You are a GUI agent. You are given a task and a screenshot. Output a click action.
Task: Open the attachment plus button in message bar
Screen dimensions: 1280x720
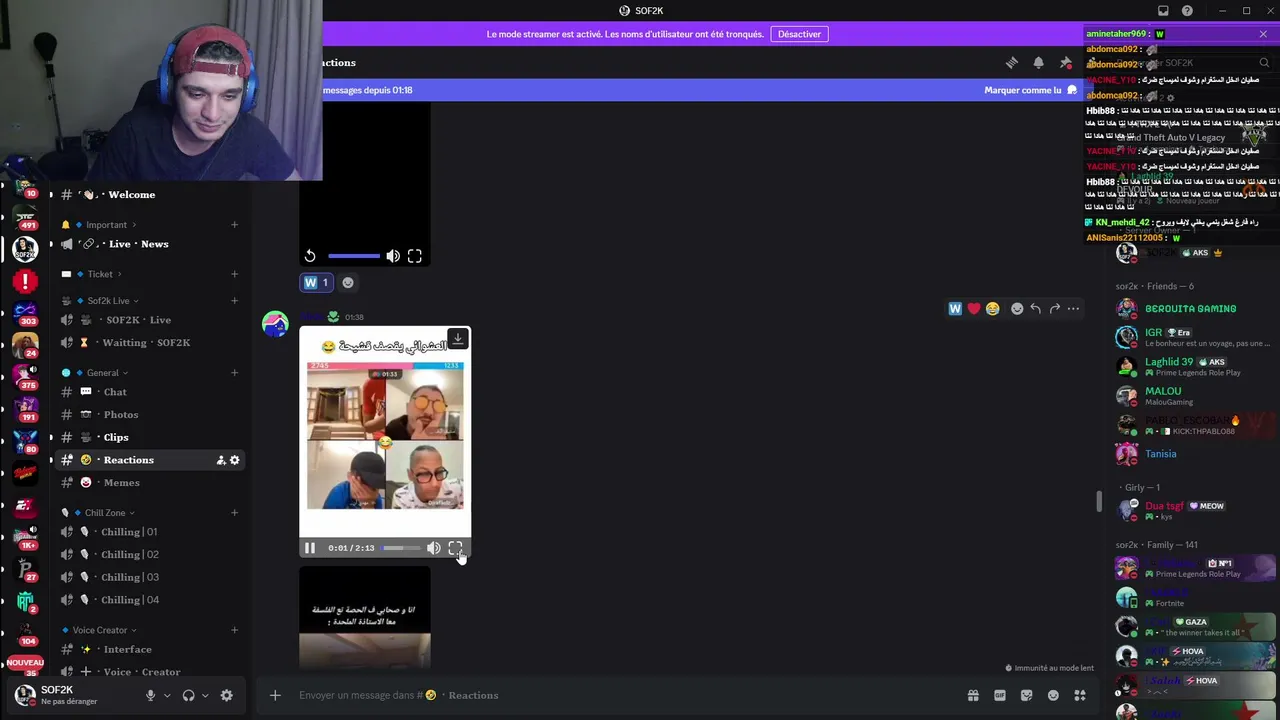275,695
